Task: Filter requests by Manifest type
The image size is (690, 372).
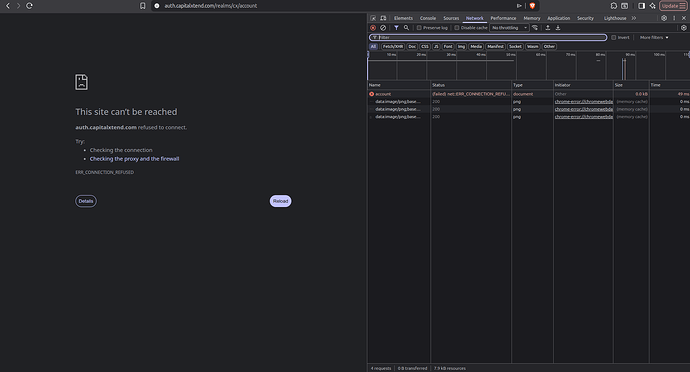Action: (495, 46)
